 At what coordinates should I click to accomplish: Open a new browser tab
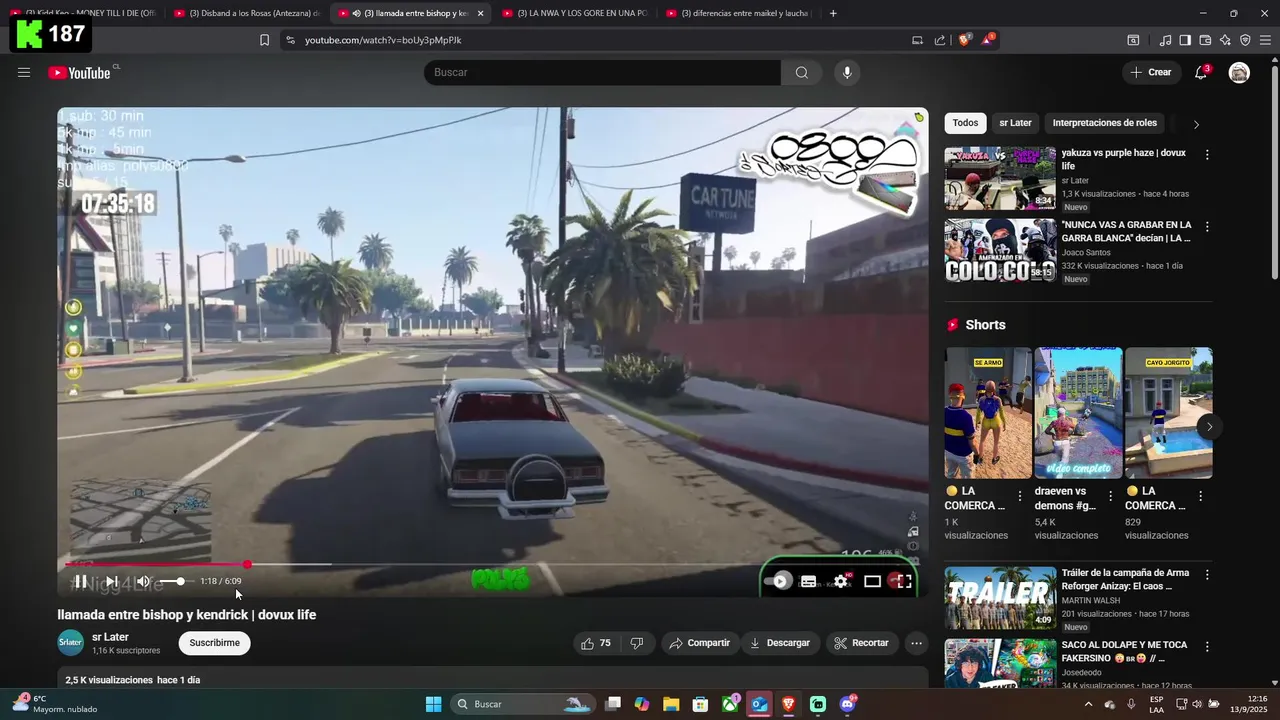pyautogui.click(x=833, y=13)
